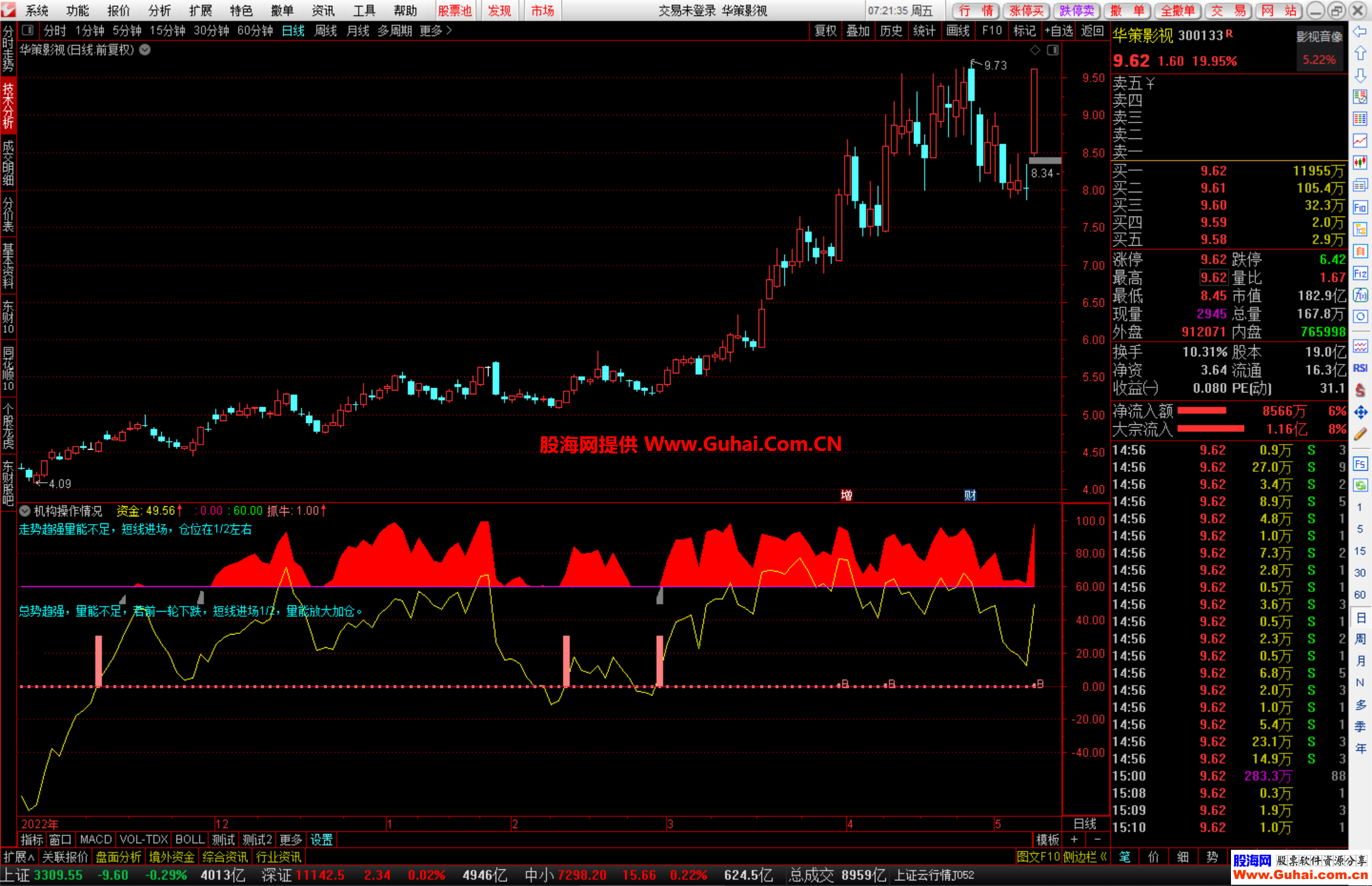This screenshot has width=1372, height=886.
Task: Click the red S dollar sidebar icon
Action: (1360, 390)
